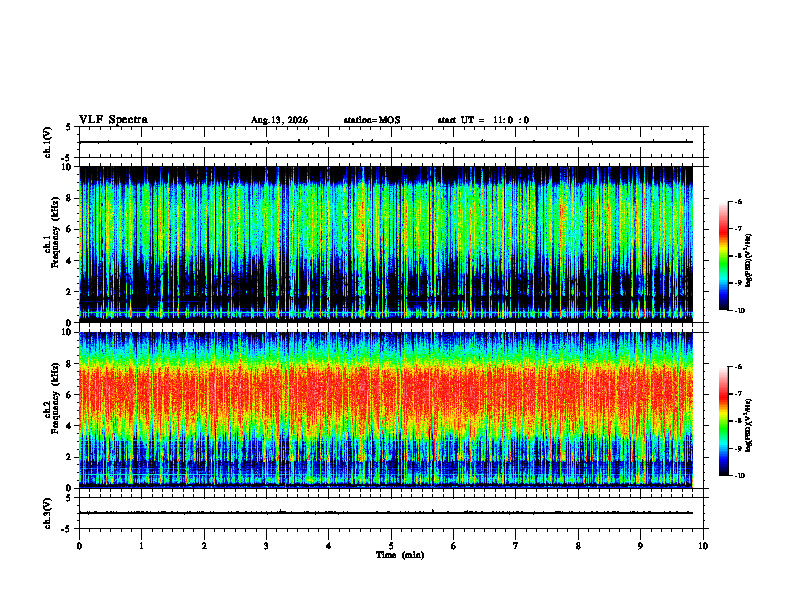Screen dimensions: 792x612
Task: Click the "VLF Spectra" plot title
Action: (x=113, y=120)
